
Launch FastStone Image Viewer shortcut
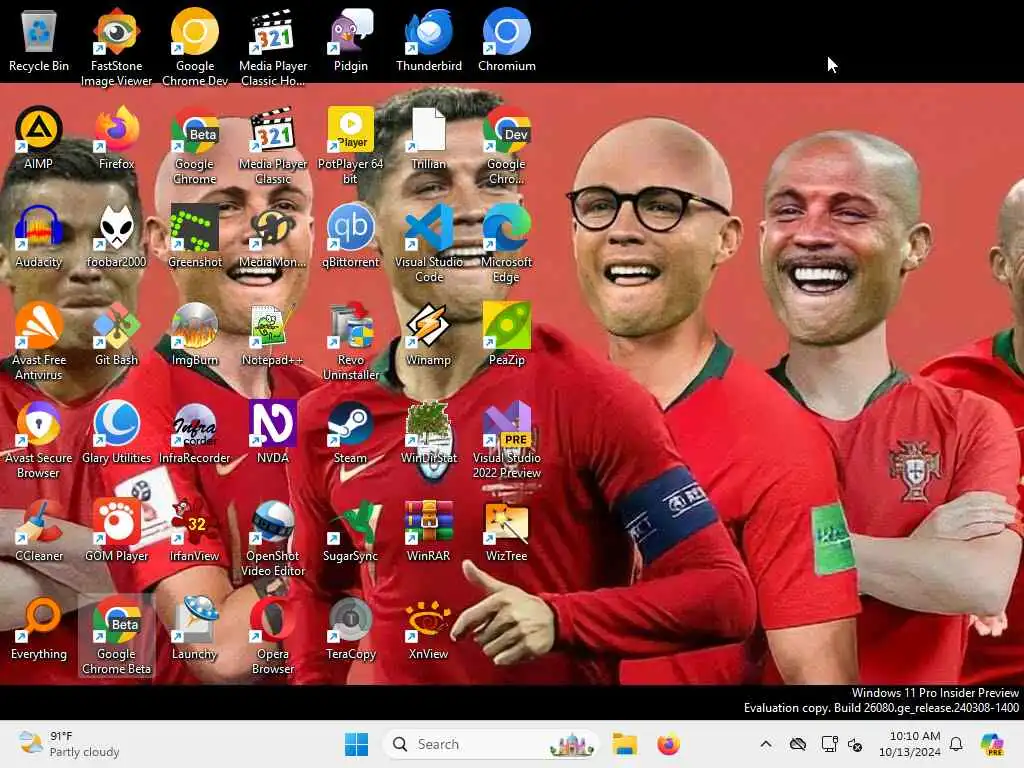[x=116, y=47]
